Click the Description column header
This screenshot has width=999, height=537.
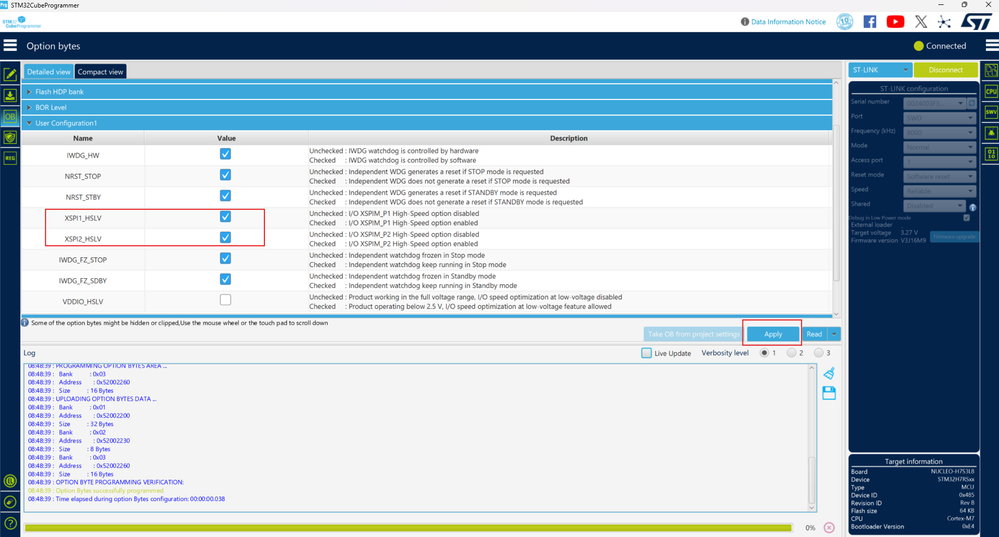pos(569,138)
